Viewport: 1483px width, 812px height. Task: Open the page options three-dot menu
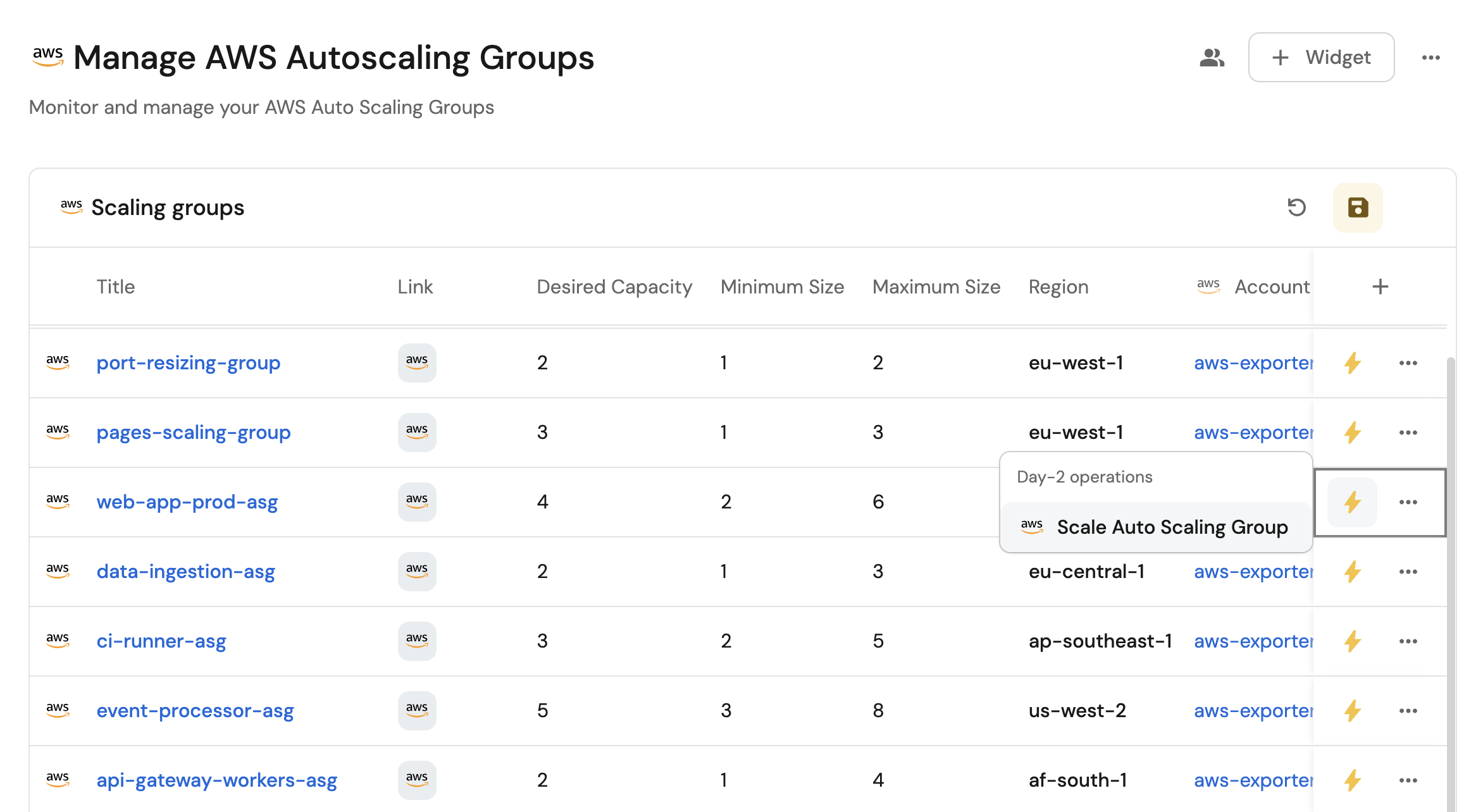[1430, 58]
